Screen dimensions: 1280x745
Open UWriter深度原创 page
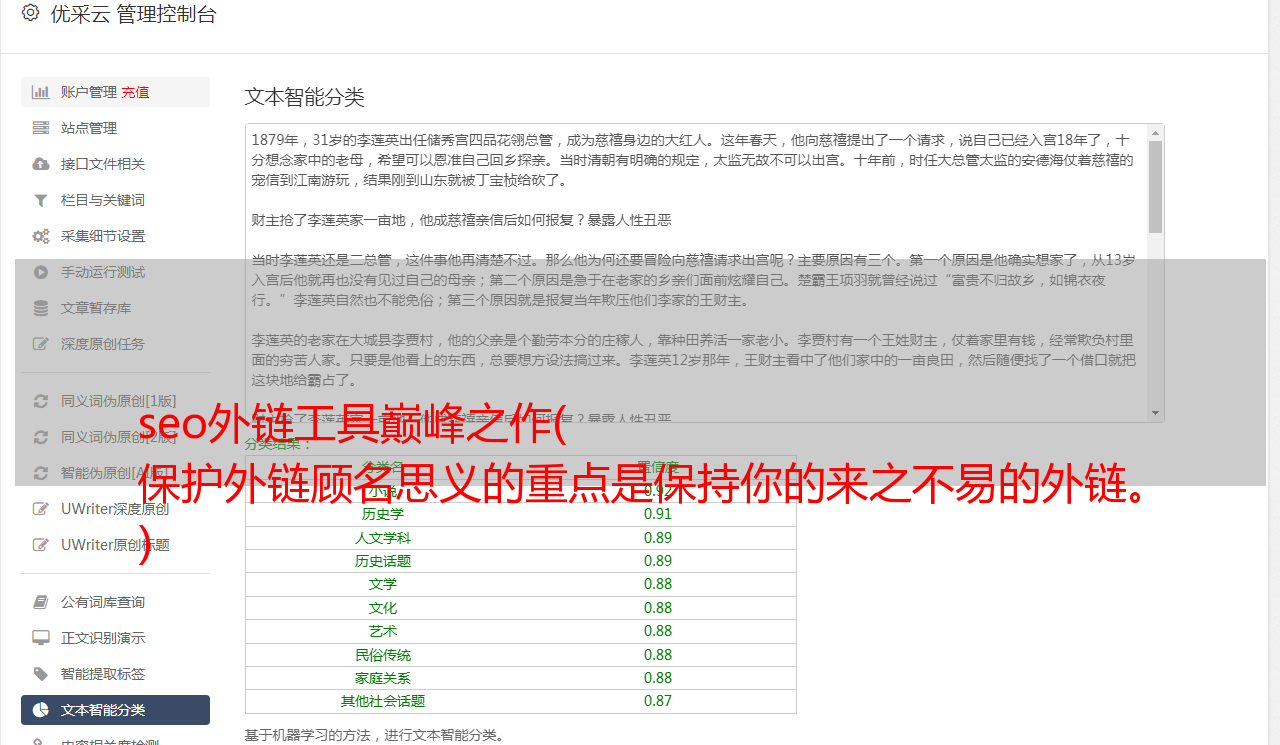pos(115,509)
